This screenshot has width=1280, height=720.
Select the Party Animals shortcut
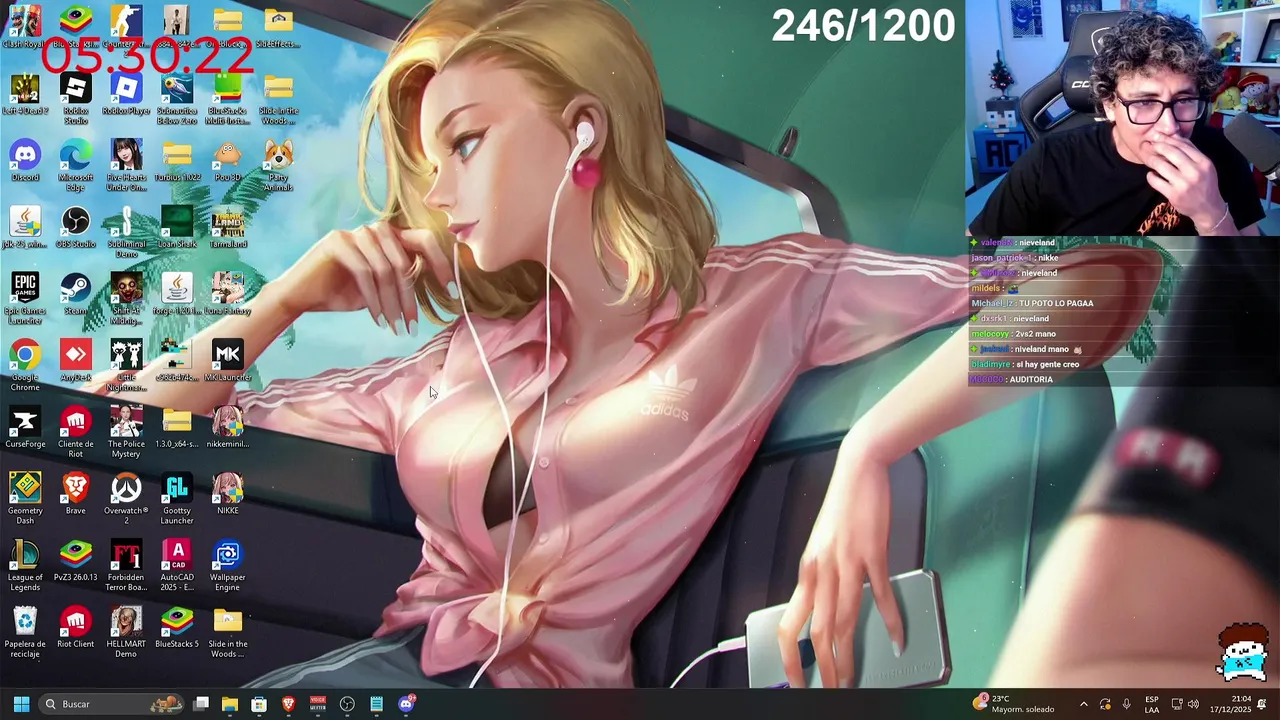pos(278,166)
